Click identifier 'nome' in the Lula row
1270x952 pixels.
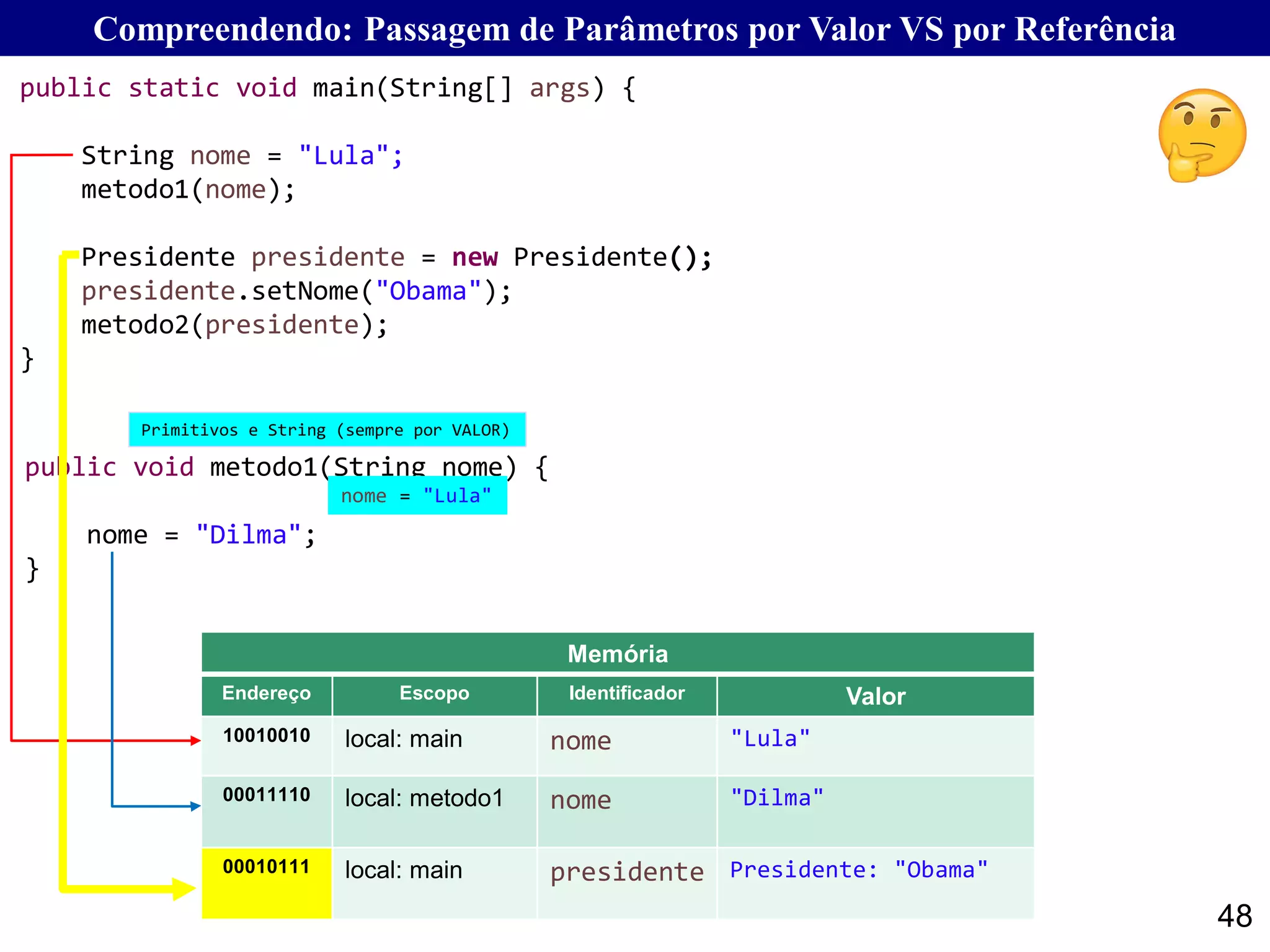click(x=627, y=746)
